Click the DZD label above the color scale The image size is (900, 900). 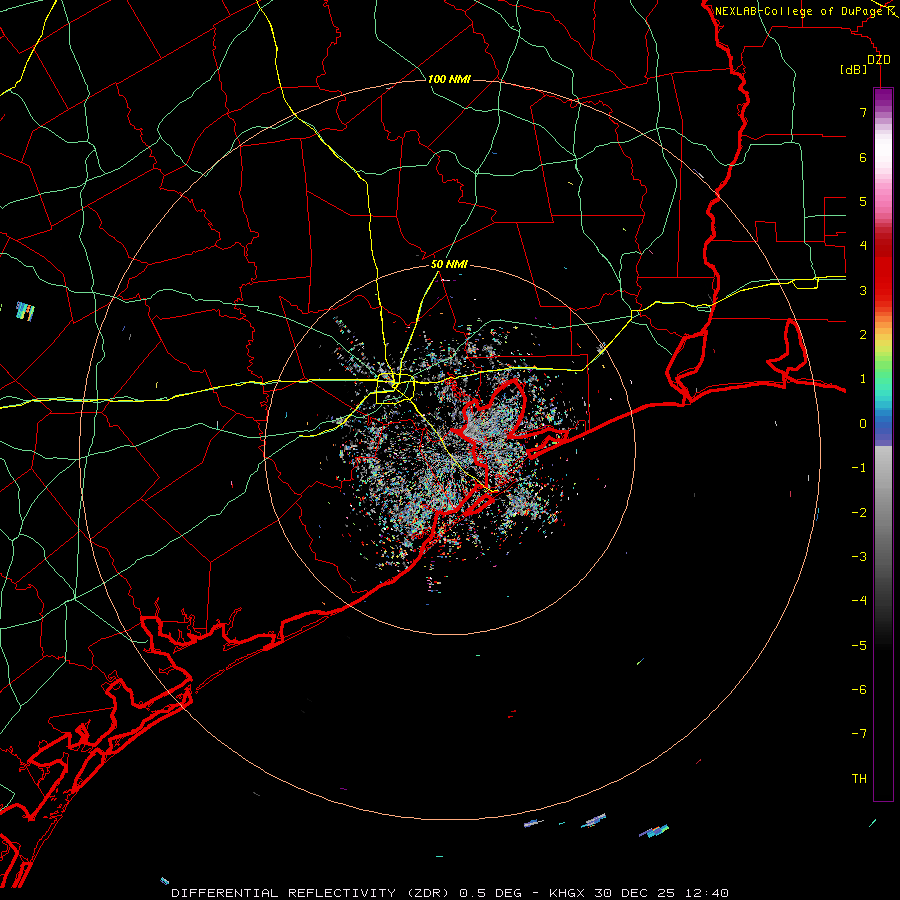(x=879, y=60)
